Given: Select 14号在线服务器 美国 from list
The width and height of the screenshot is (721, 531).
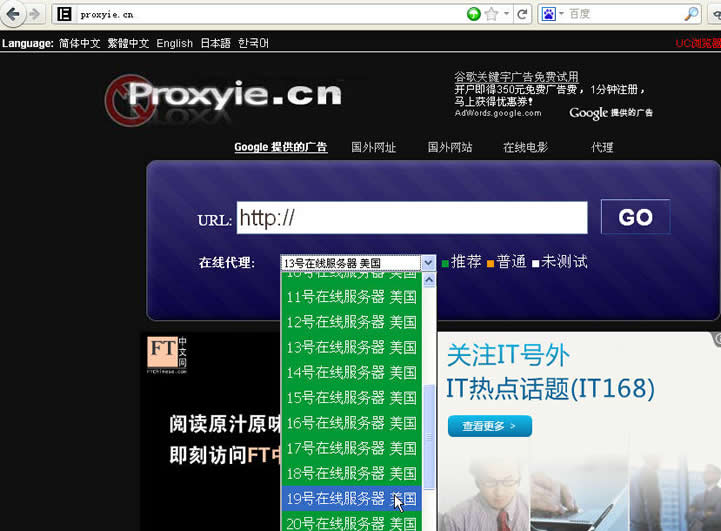Looking at the screenshot, I should (351, 373).
